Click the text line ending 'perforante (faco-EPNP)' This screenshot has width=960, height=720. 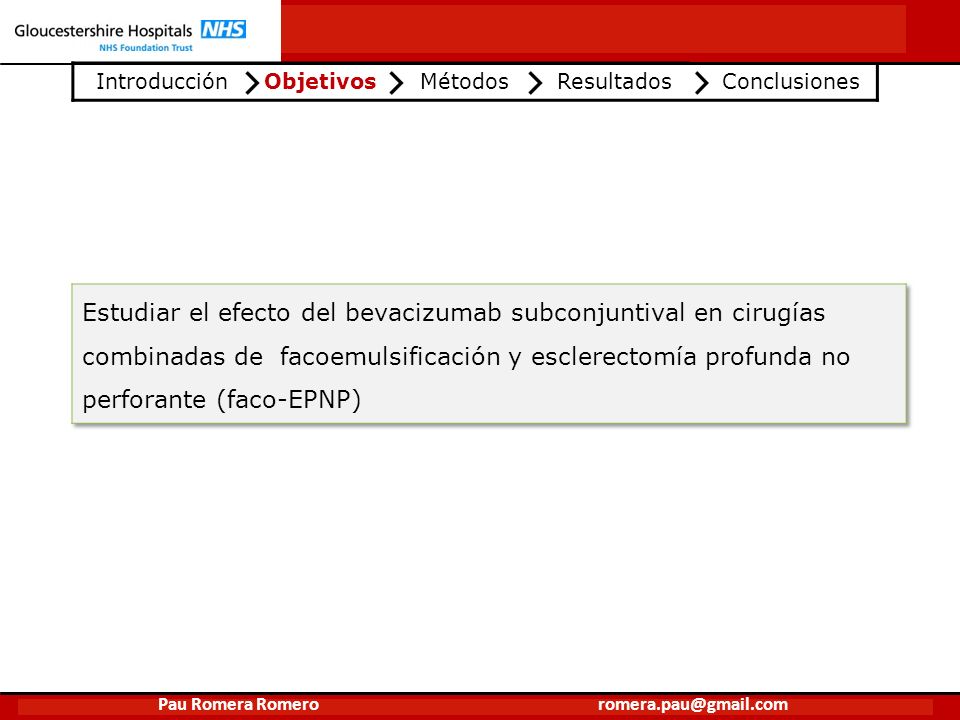[x=222, y=400]
